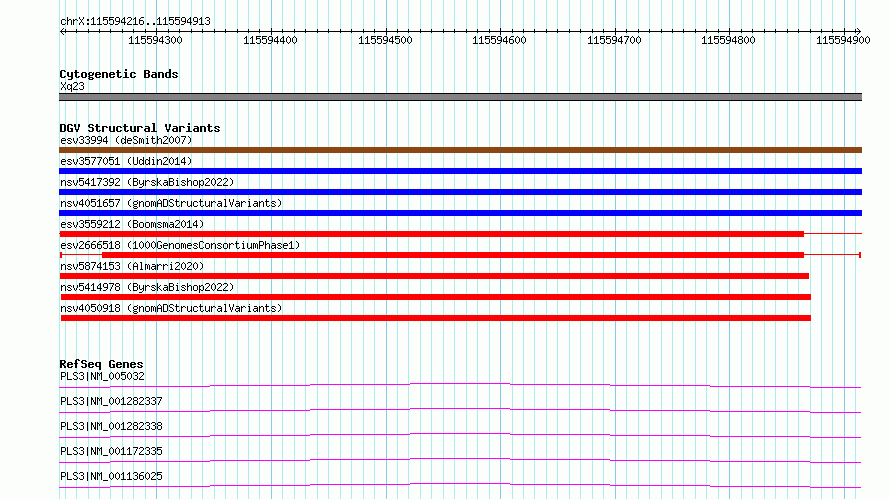Select the blue nsv5417392 variant bar
This screenshot has width=890, height=499.
point(460,192)
